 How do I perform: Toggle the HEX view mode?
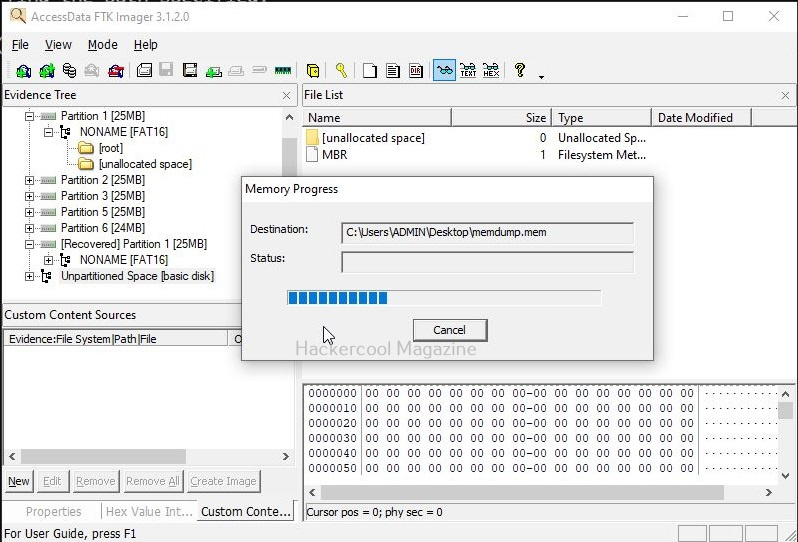491,70
